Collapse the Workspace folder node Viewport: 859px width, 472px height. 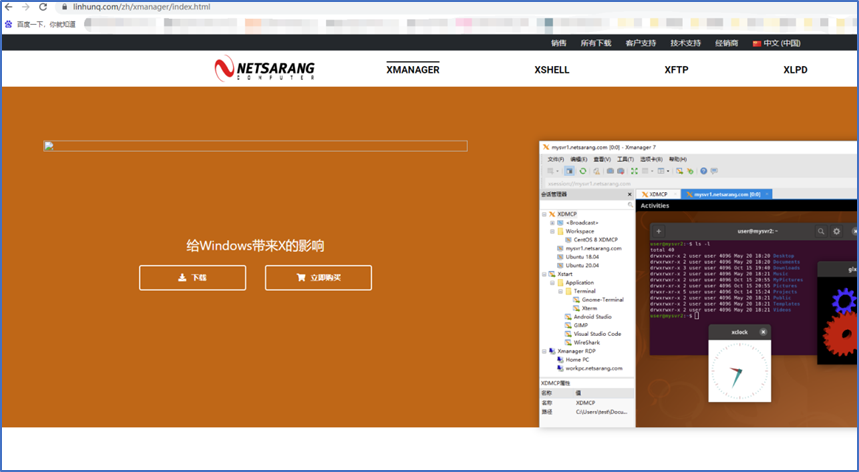coord(552,232)
